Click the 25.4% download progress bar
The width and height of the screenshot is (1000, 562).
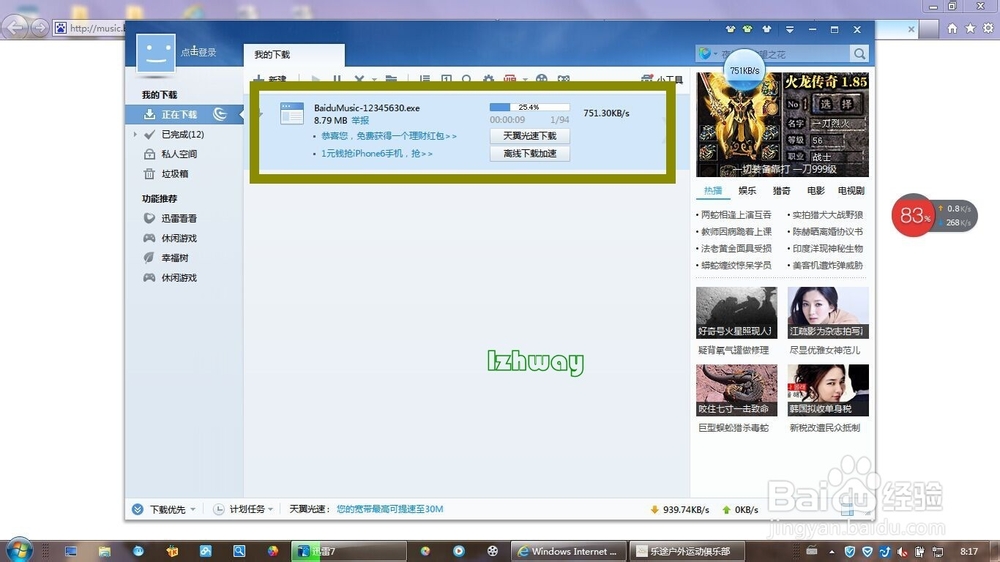pos(529,107)
